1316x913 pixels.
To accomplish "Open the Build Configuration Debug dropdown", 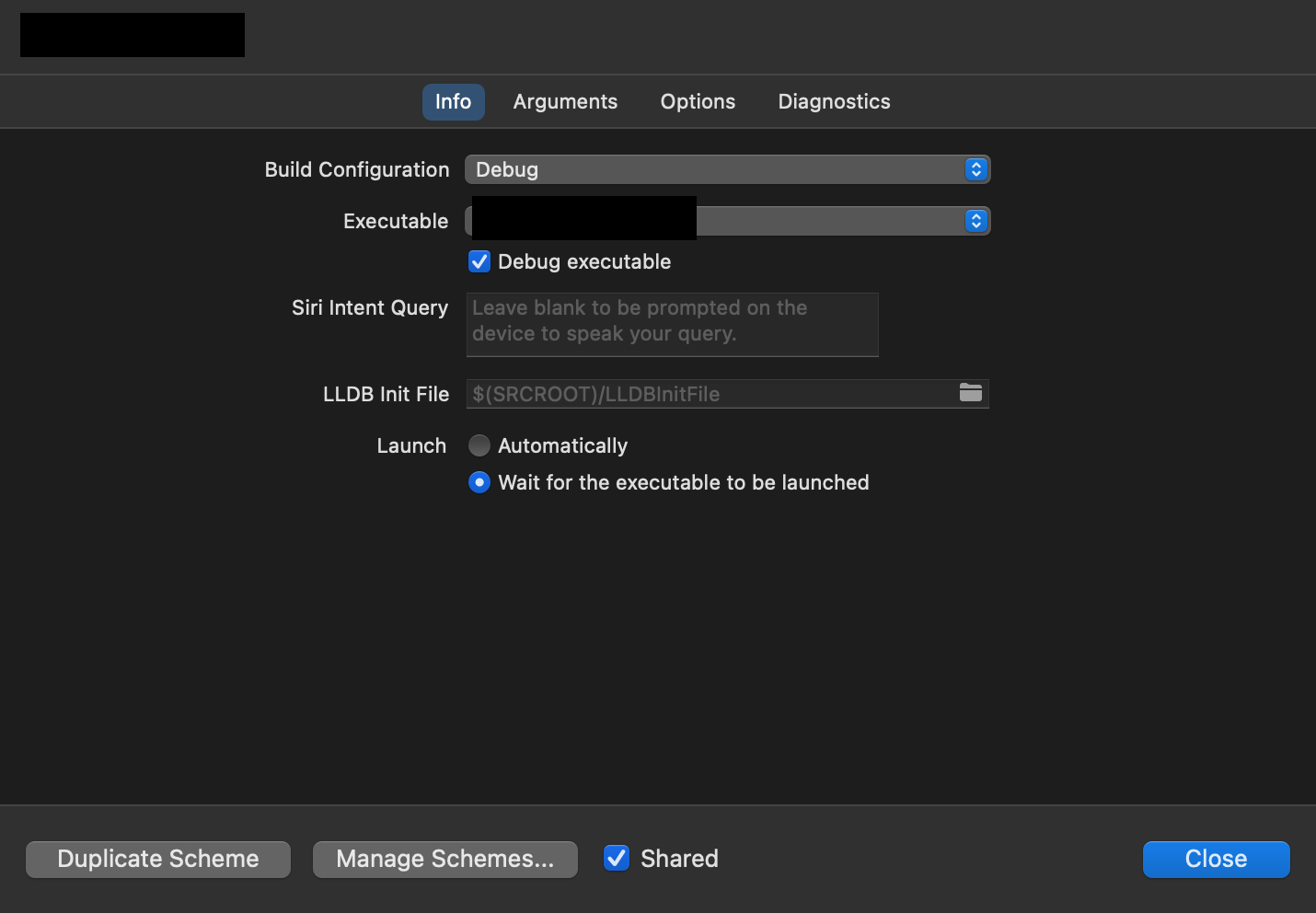I will [x=718, y=169].
